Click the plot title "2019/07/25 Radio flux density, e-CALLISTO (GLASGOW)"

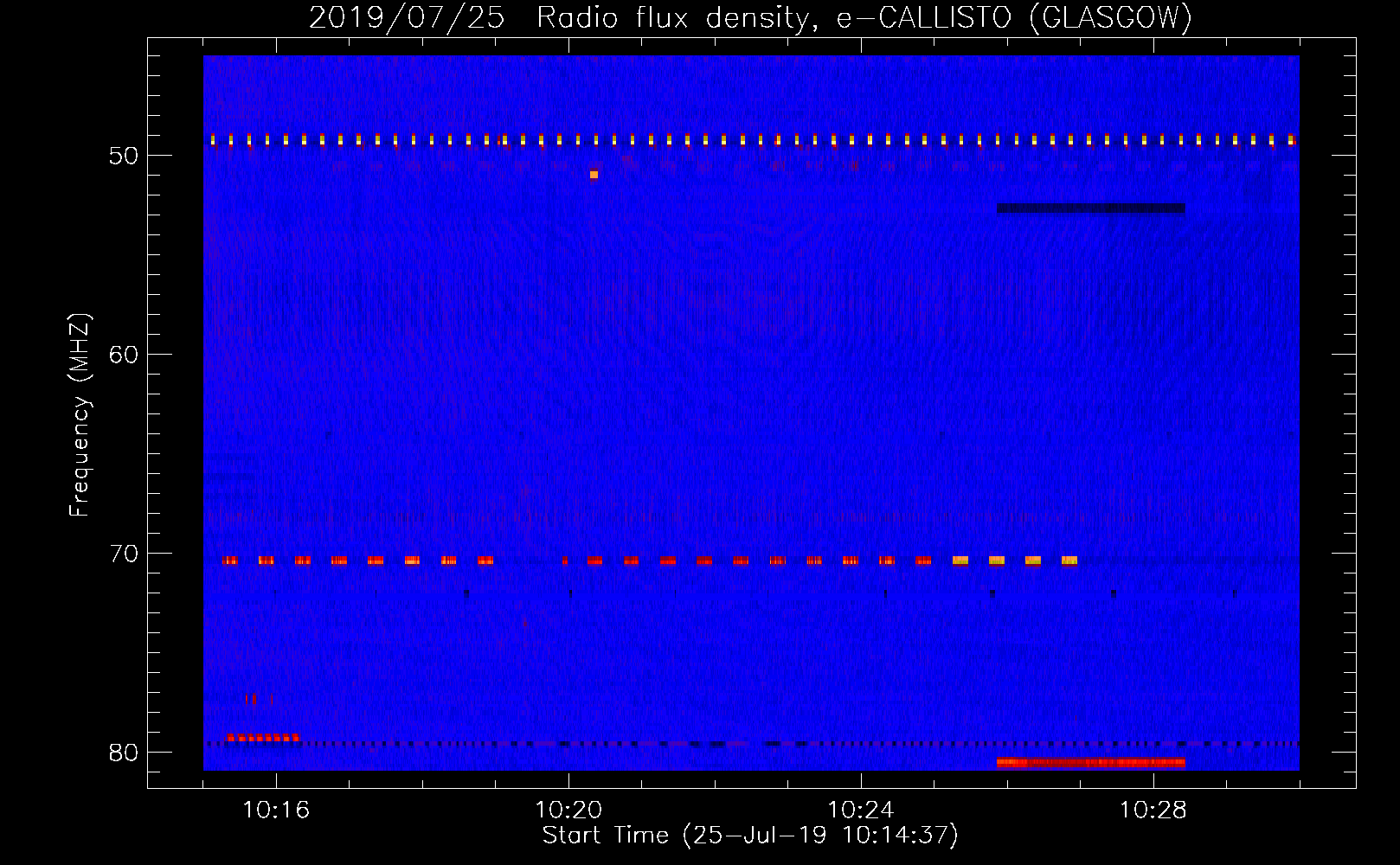tap(750, 17)
